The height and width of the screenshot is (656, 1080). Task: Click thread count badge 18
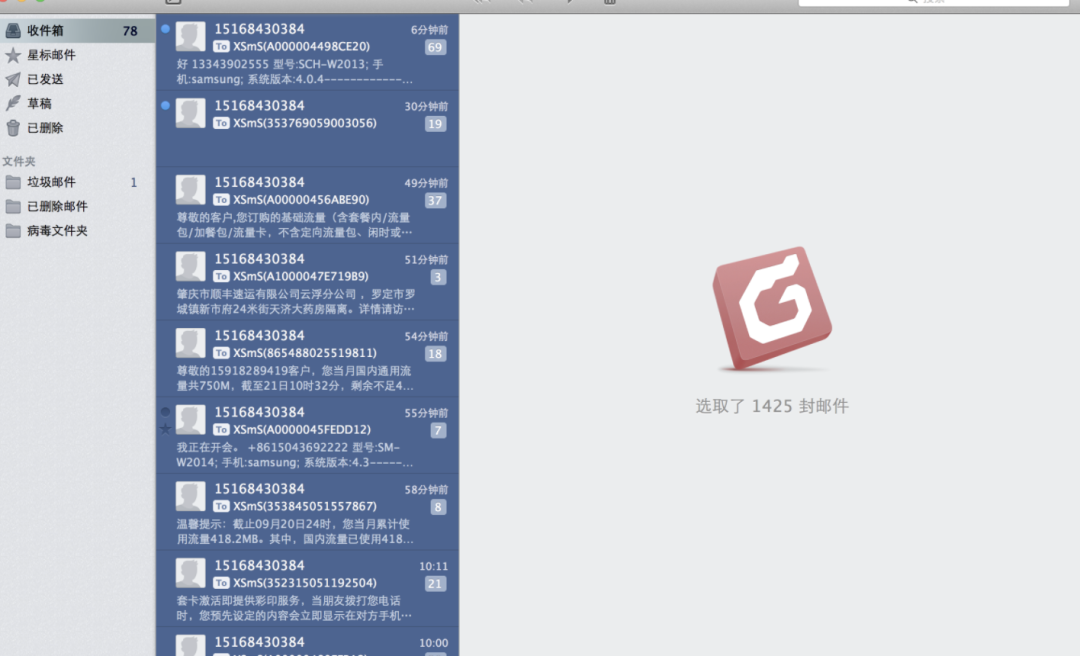tap(435, 353)
